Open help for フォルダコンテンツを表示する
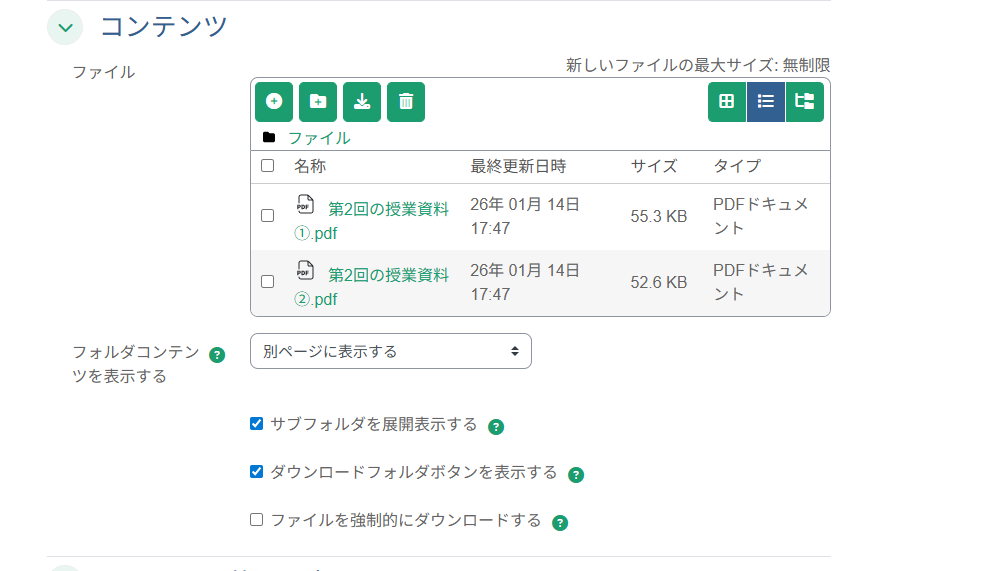Image resolution: width=994 pixels, height=571 pixels. pos(217,354)
